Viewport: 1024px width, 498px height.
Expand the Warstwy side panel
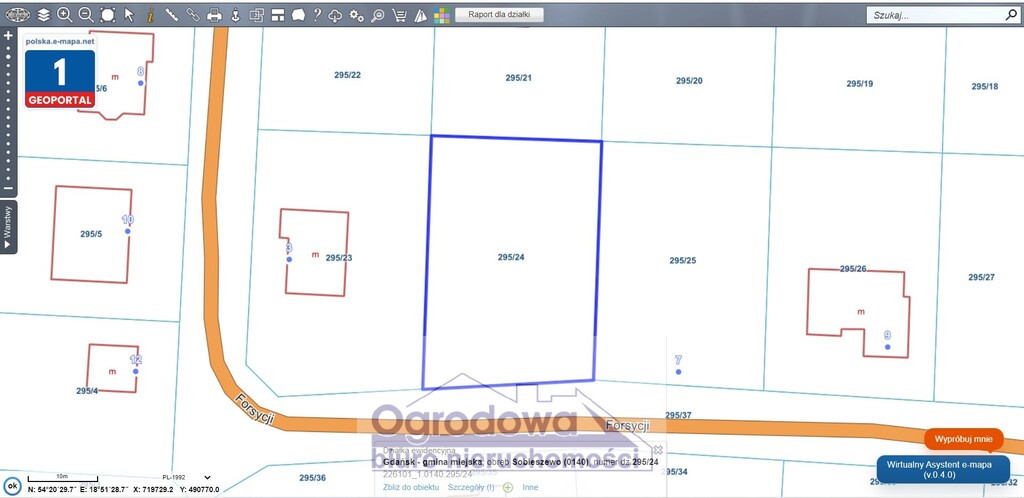(x=8, y=227)
